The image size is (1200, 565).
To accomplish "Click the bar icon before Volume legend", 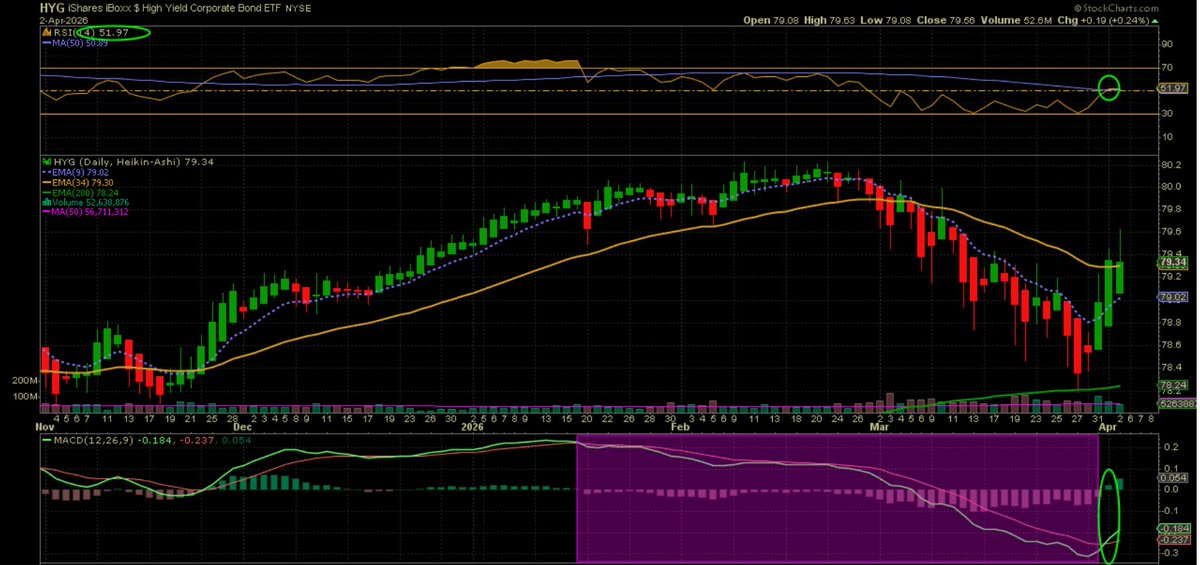I will pos(46,202).
